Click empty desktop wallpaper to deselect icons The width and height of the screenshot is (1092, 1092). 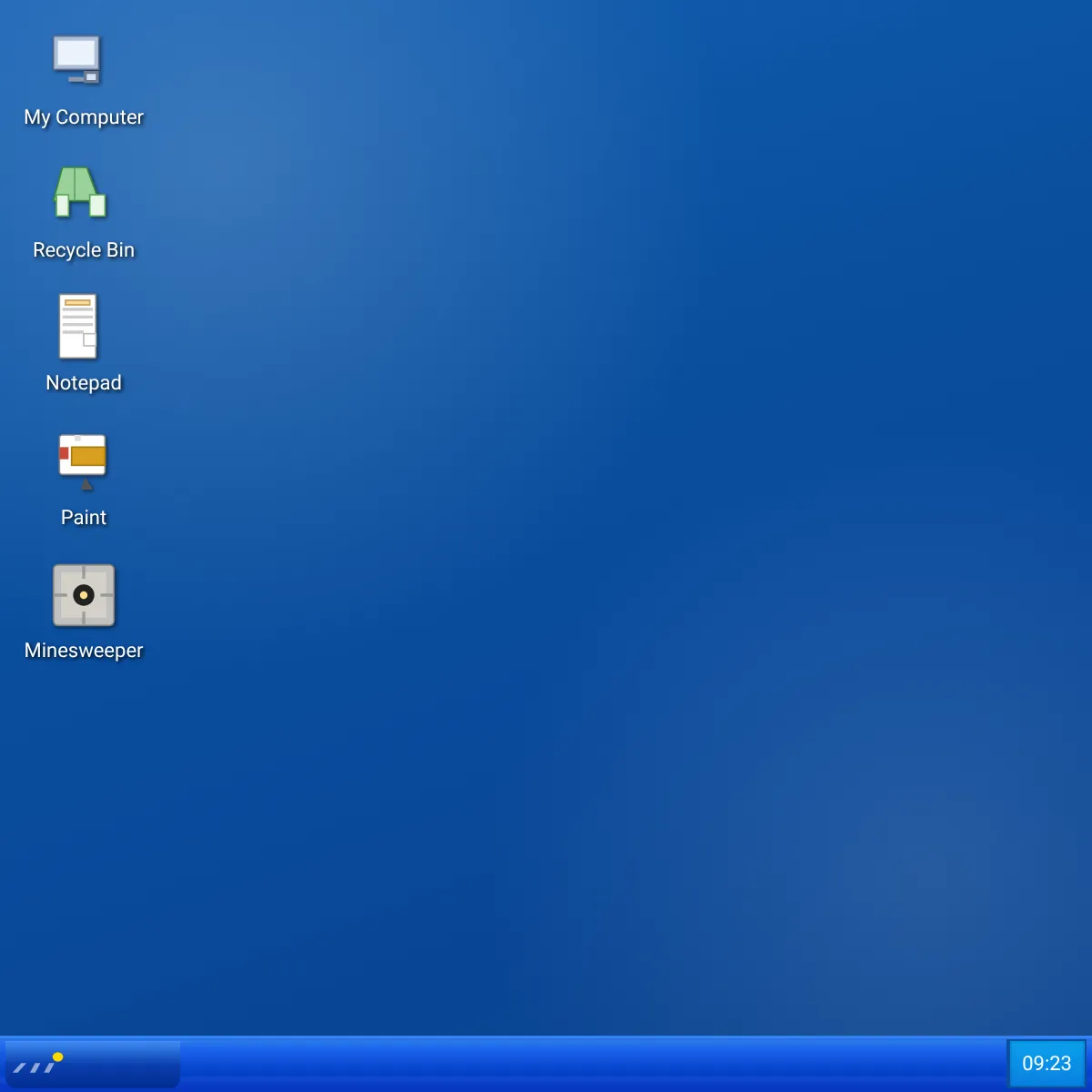[x=591, y=500]
